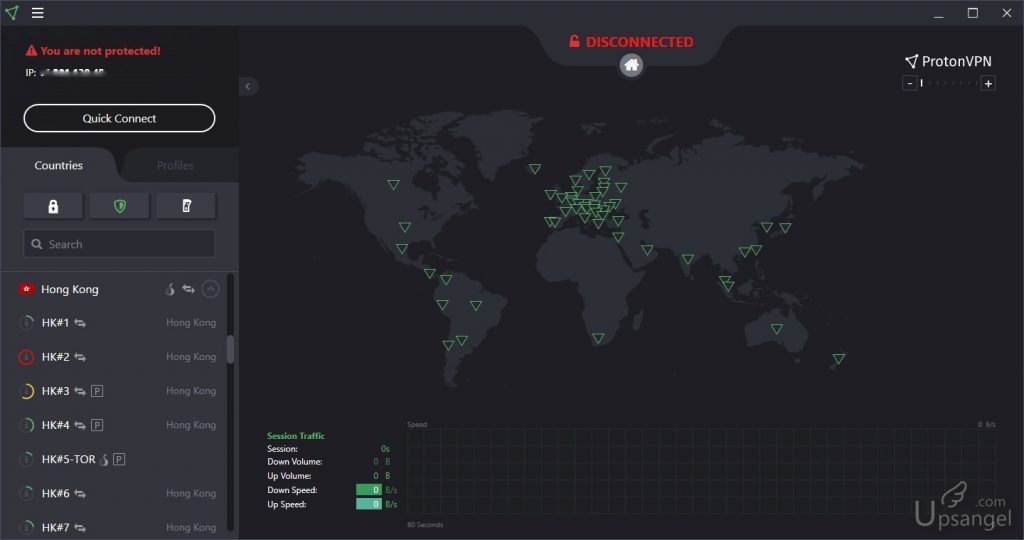This screenshot has height=540, width=1024.
Task: Click the DISCONNECTED status label
Action: click(639, 42)
